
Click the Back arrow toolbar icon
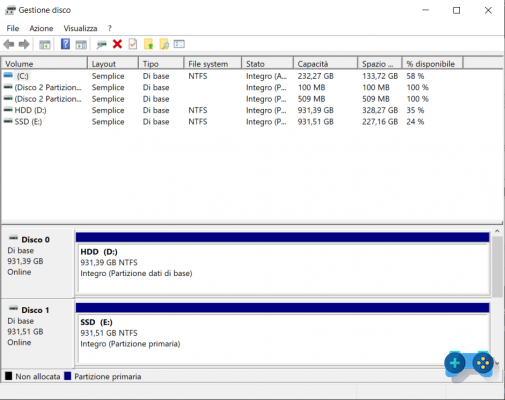pos(9,44)
